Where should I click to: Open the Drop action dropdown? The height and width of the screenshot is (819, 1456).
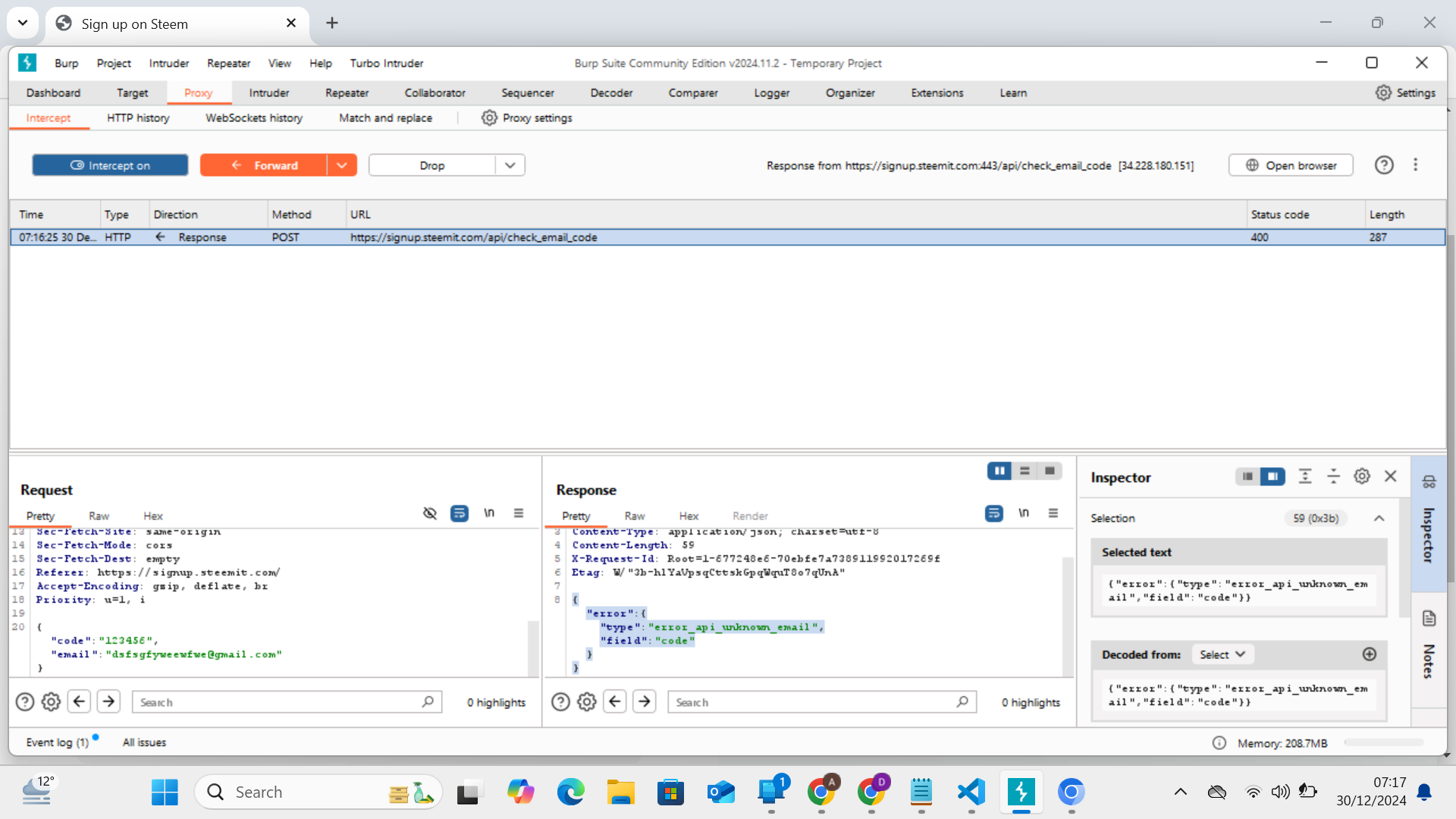(509, 165)
